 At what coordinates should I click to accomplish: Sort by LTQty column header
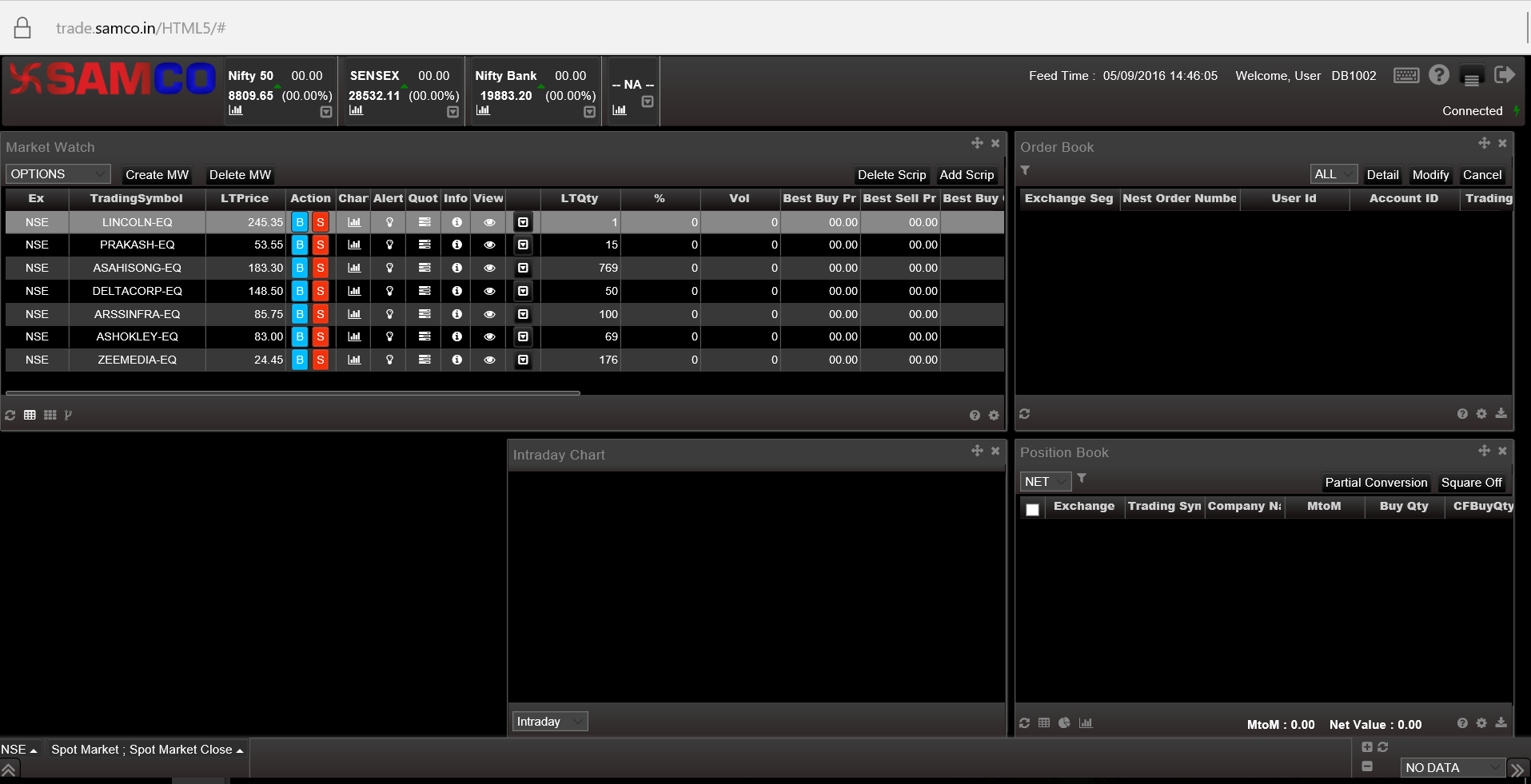580,198
